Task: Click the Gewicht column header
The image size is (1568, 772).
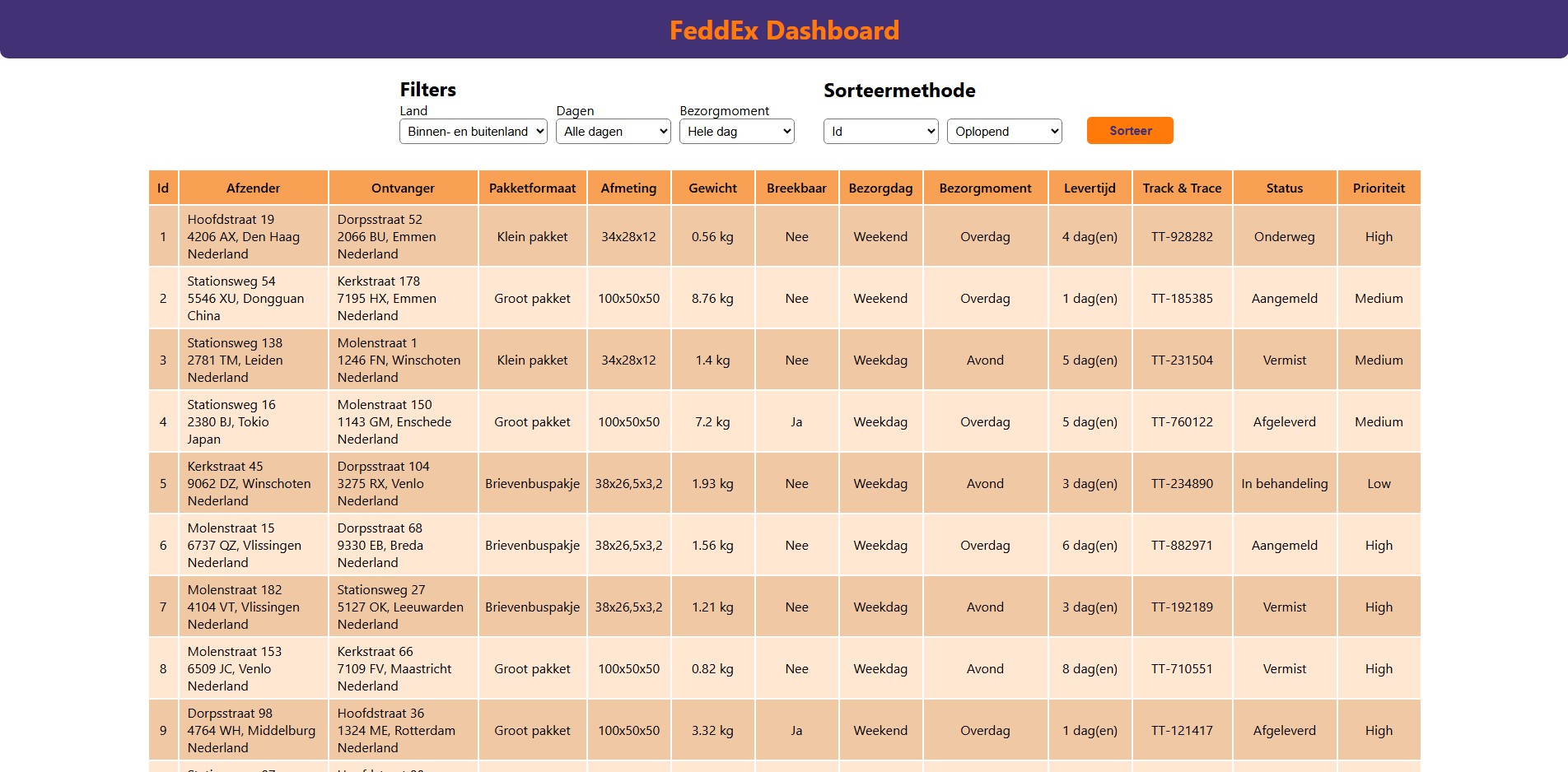Action: coord(712,188)
